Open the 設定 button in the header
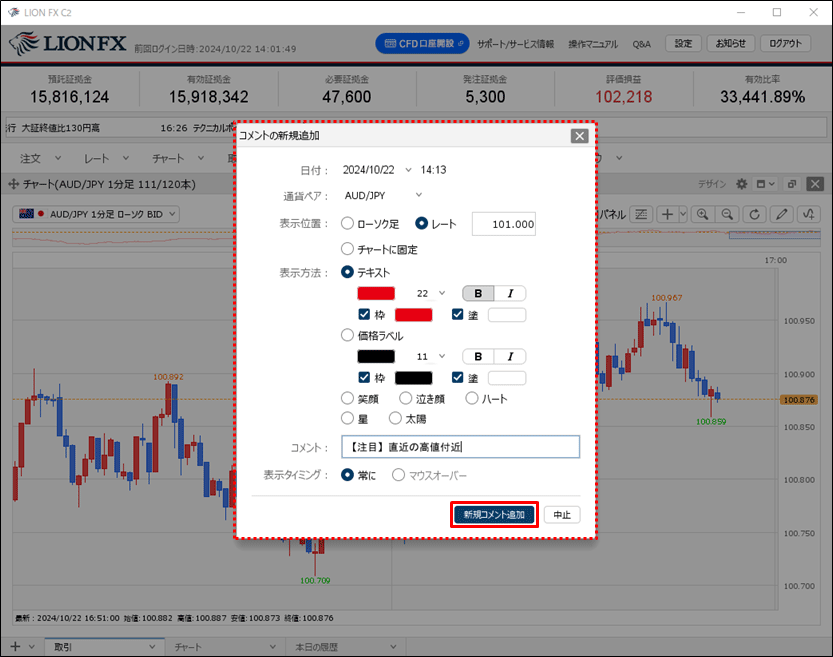The height and width of the screenshot is (657, 833). pos(683,44)
